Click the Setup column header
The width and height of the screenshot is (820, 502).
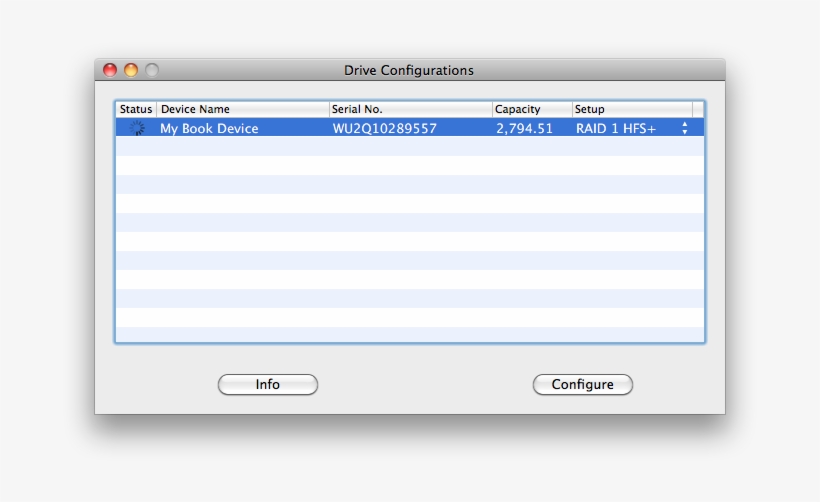(x=630, y=109)
